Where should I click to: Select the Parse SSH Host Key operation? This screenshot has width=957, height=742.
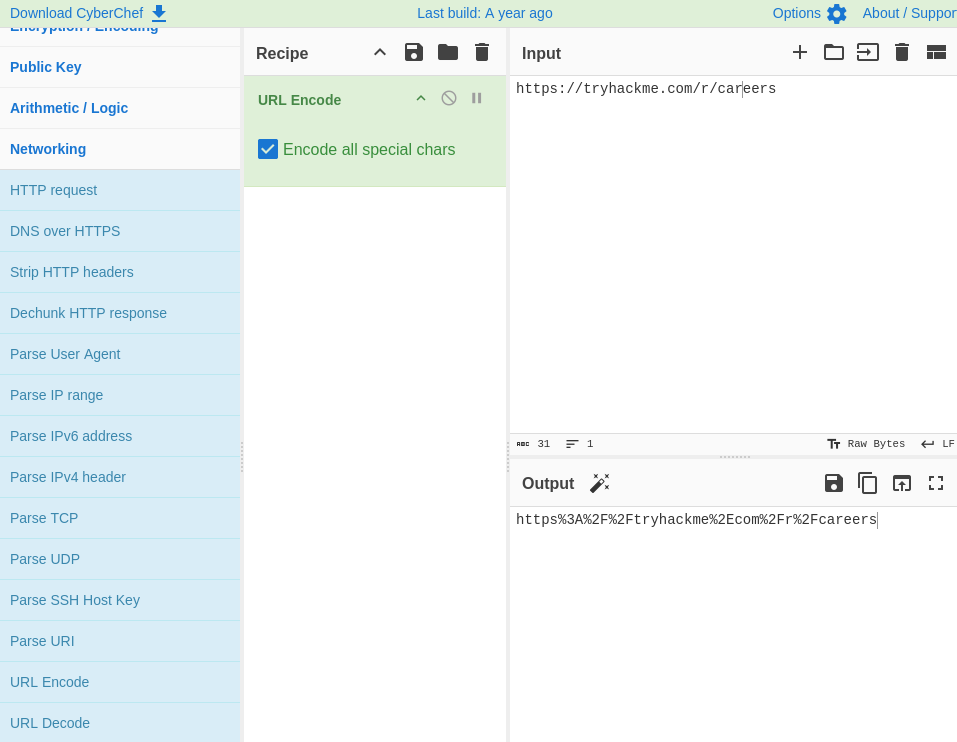[x=120, y=600]
